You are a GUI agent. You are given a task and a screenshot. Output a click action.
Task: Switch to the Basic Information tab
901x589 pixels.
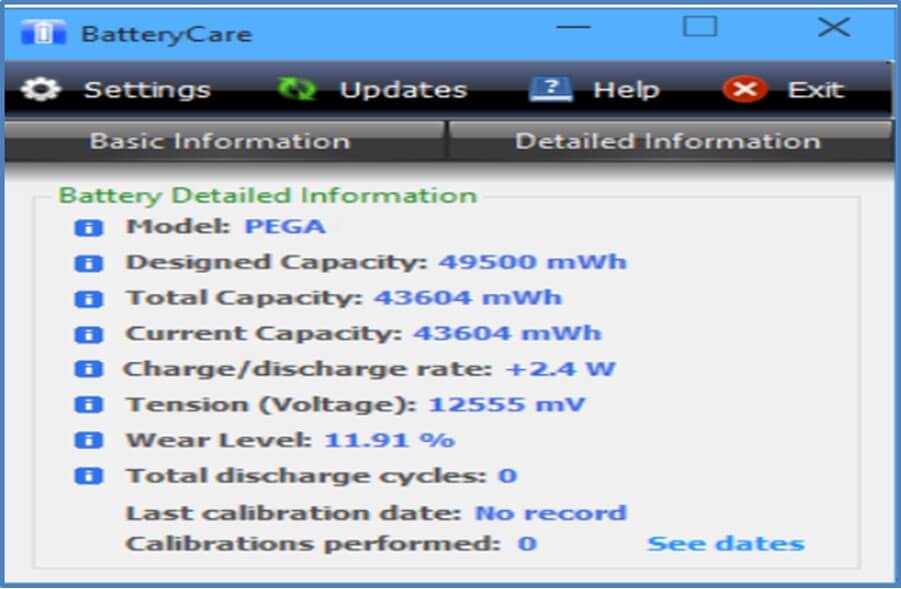[x=224, y=141]
